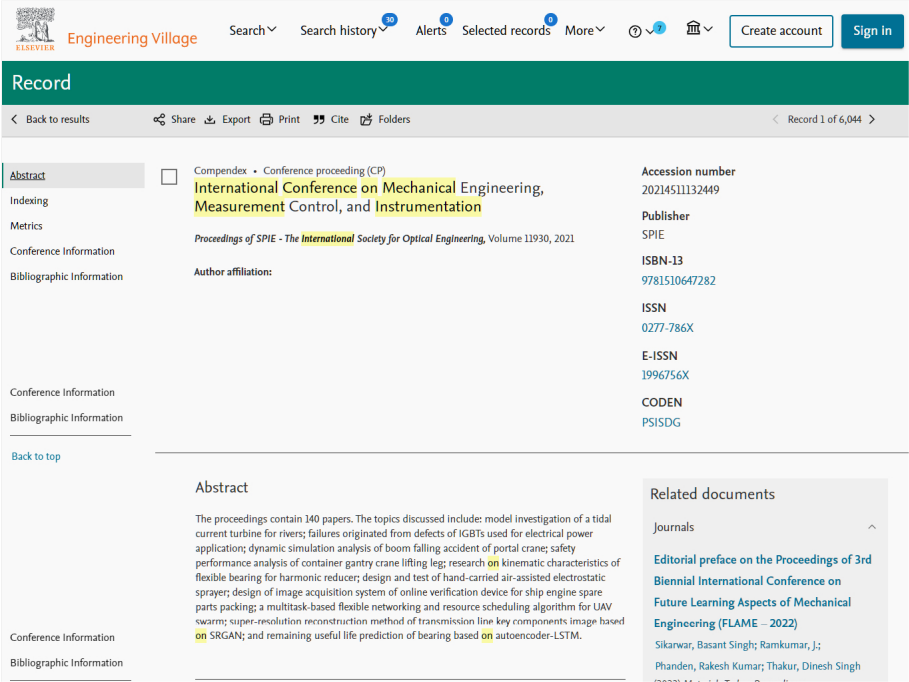Screen dimensions: 909x682
Task: Click the Sign in button
Action: (872, 31)
